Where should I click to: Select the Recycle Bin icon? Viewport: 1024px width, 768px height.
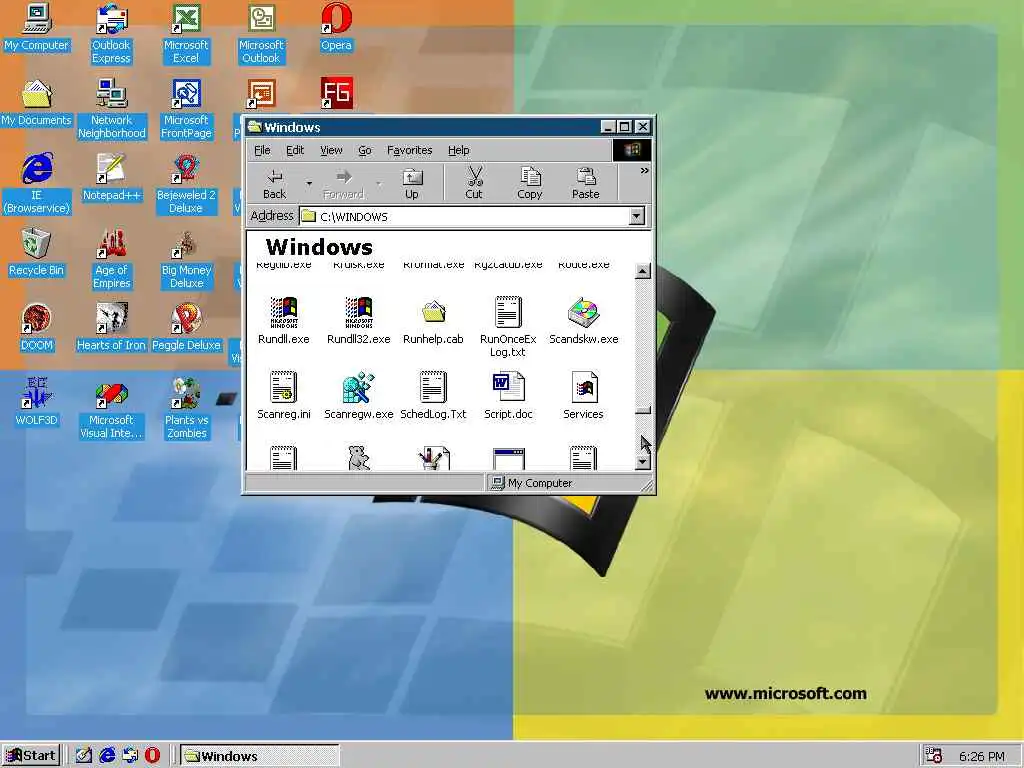[x=37, y=252]
